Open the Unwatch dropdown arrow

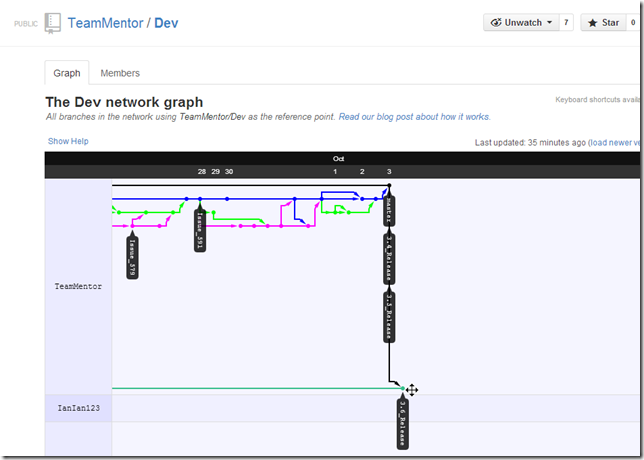coord(549,22)
